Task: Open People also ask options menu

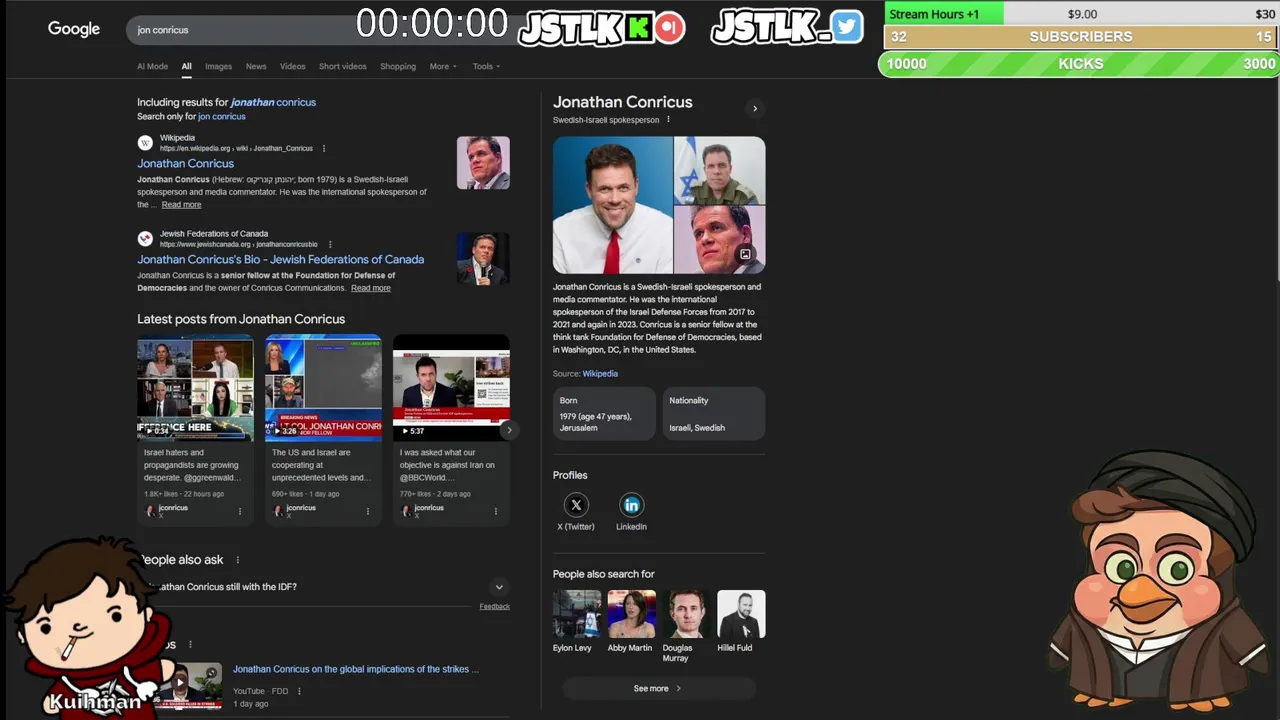Action: (238, 560)
